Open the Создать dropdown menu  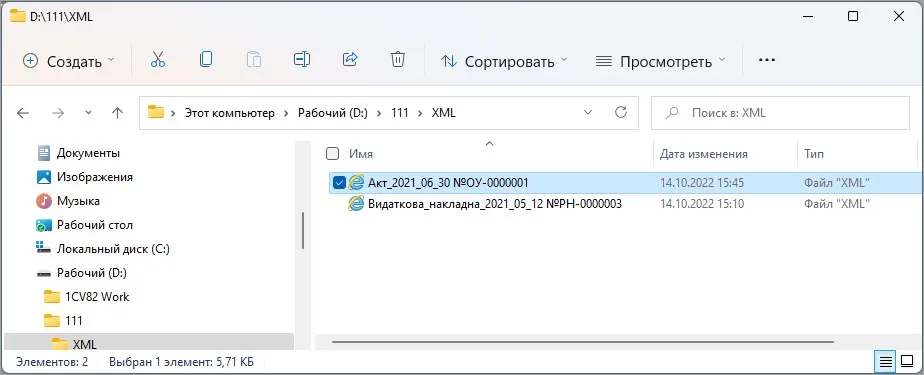[x=68, y=61]
